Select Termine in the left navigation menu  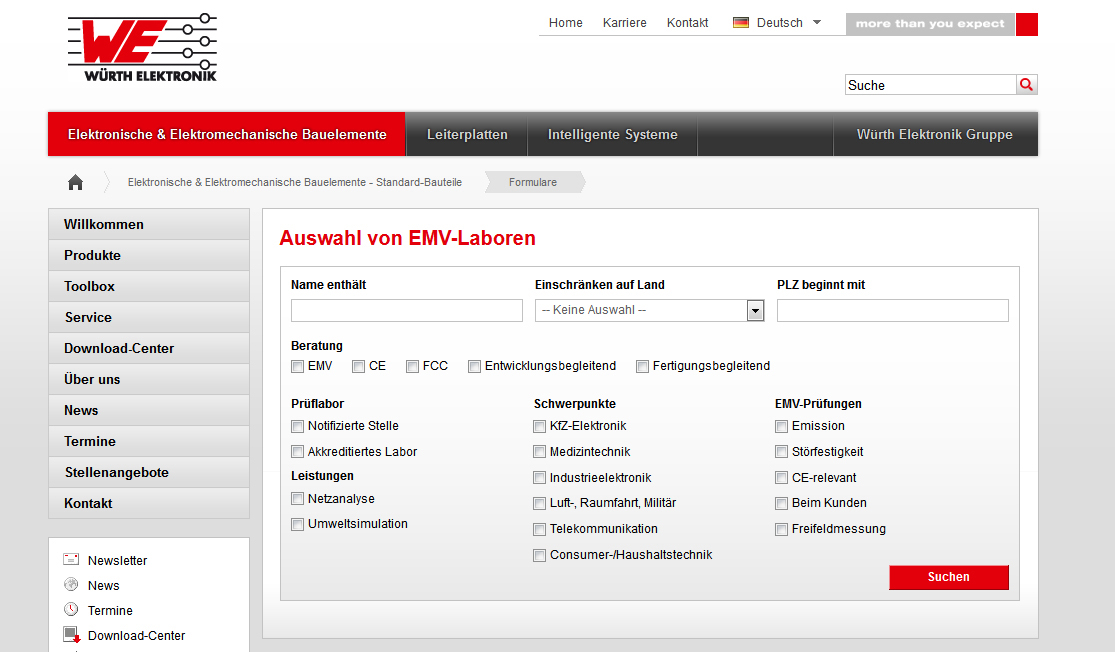tap(149, 442)
